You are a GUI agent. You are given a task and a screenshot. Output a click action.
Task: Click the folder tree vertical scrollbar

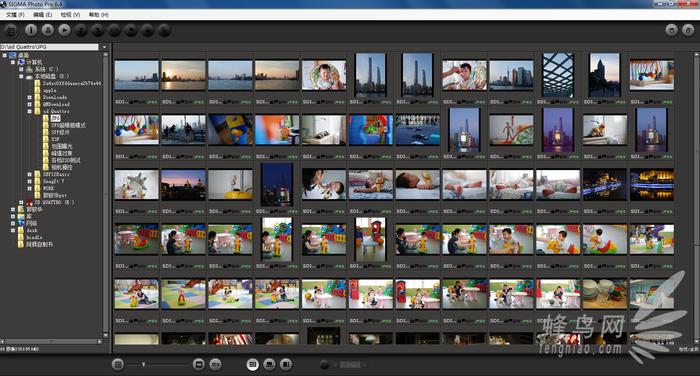click(x=106, y=195)
